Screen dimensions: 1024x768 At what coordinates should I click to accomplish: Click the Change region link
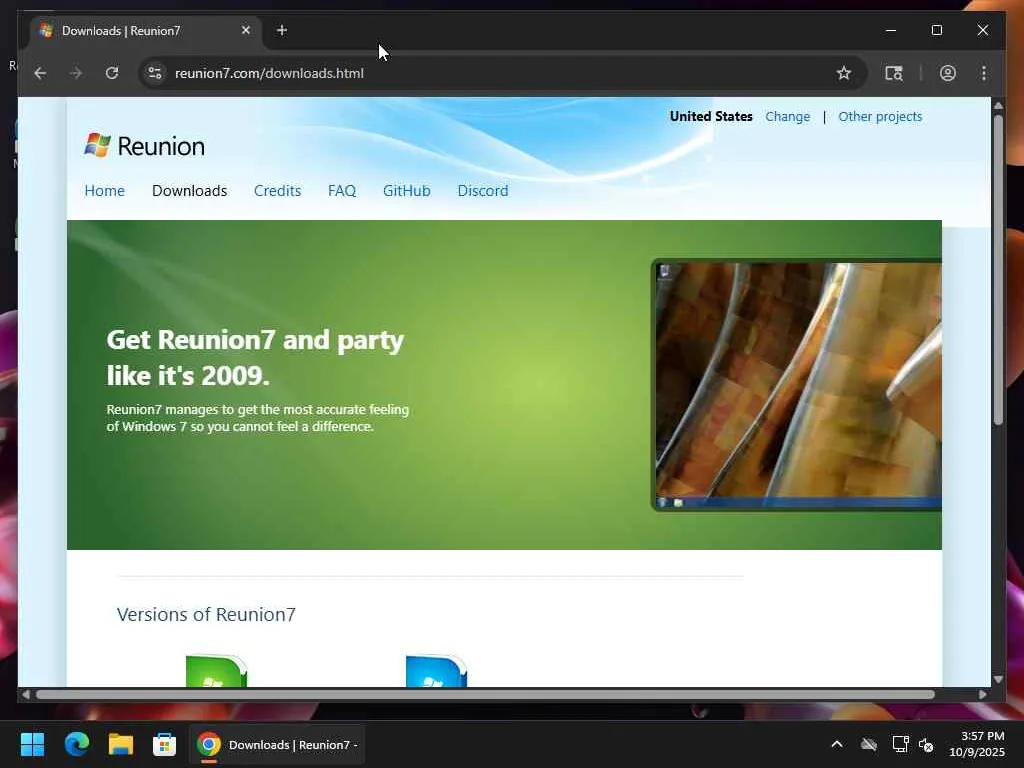pos(788,116)
